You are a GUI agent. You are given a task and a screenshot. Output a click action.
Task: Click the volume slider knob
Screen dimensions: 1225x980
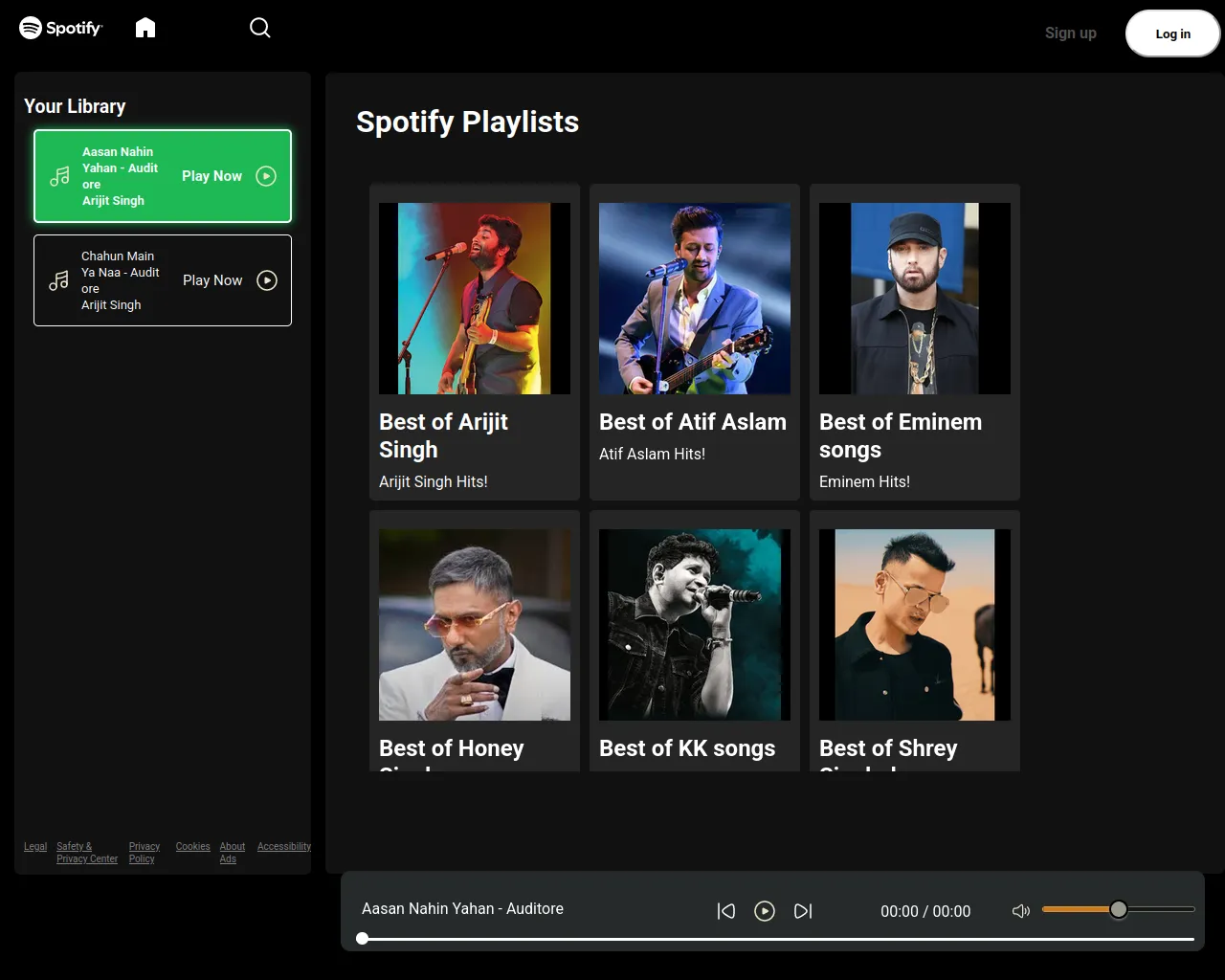point(1119,909)
